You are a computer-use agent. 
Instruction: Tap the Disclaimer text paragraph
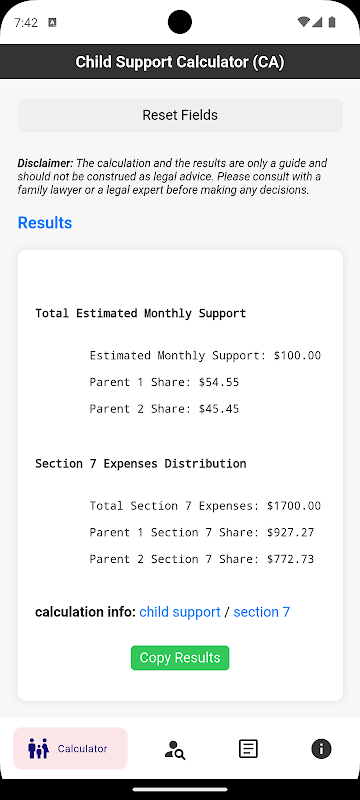coord(172,177)
